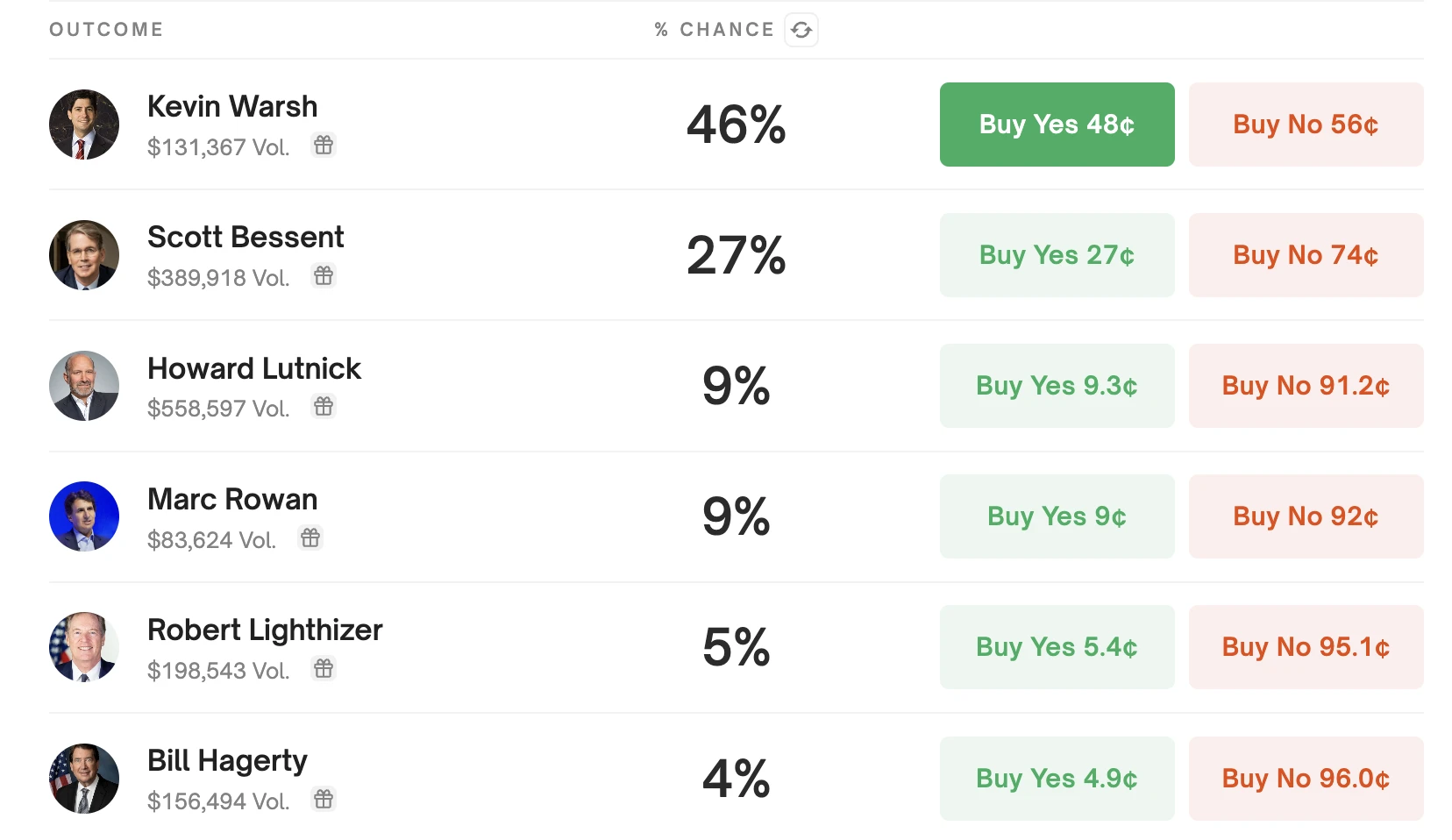Click the Robert Lighthizer outcome name
This screenshot has width=1452, height=840.
[265, 630]
